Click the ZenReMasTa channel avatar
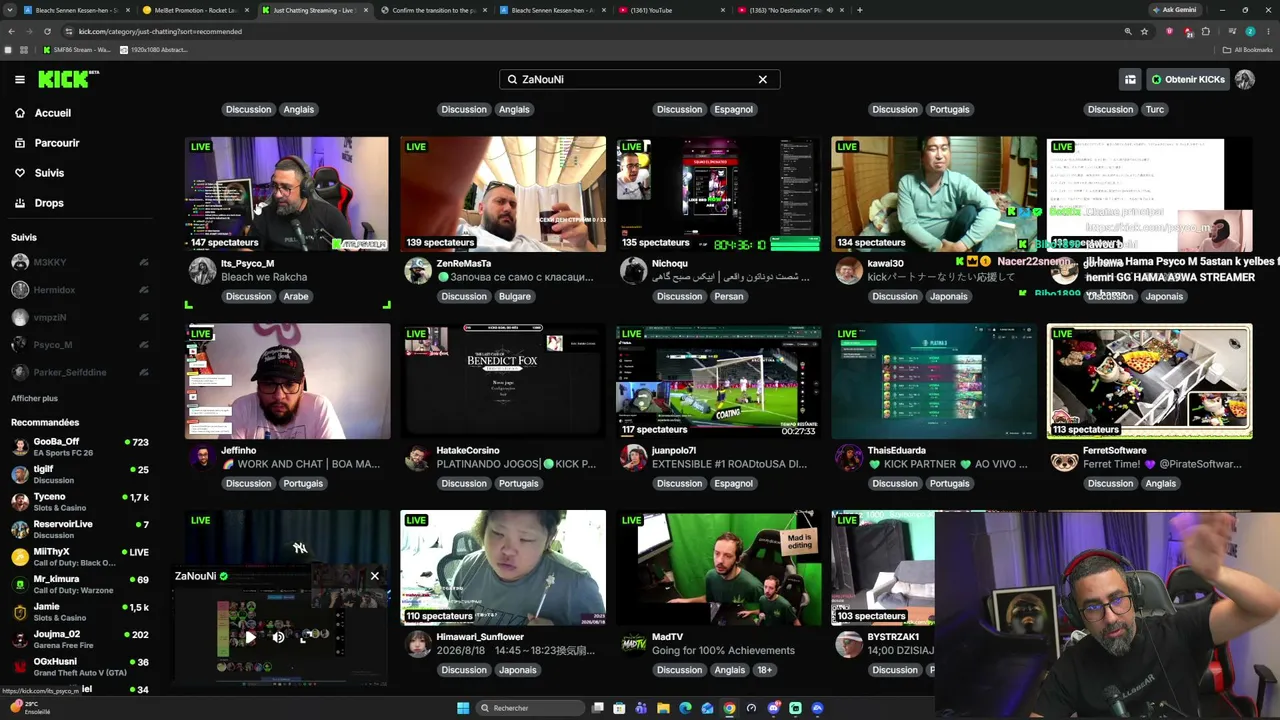This screenshot has height=720, width=1280. click(418, 270)
